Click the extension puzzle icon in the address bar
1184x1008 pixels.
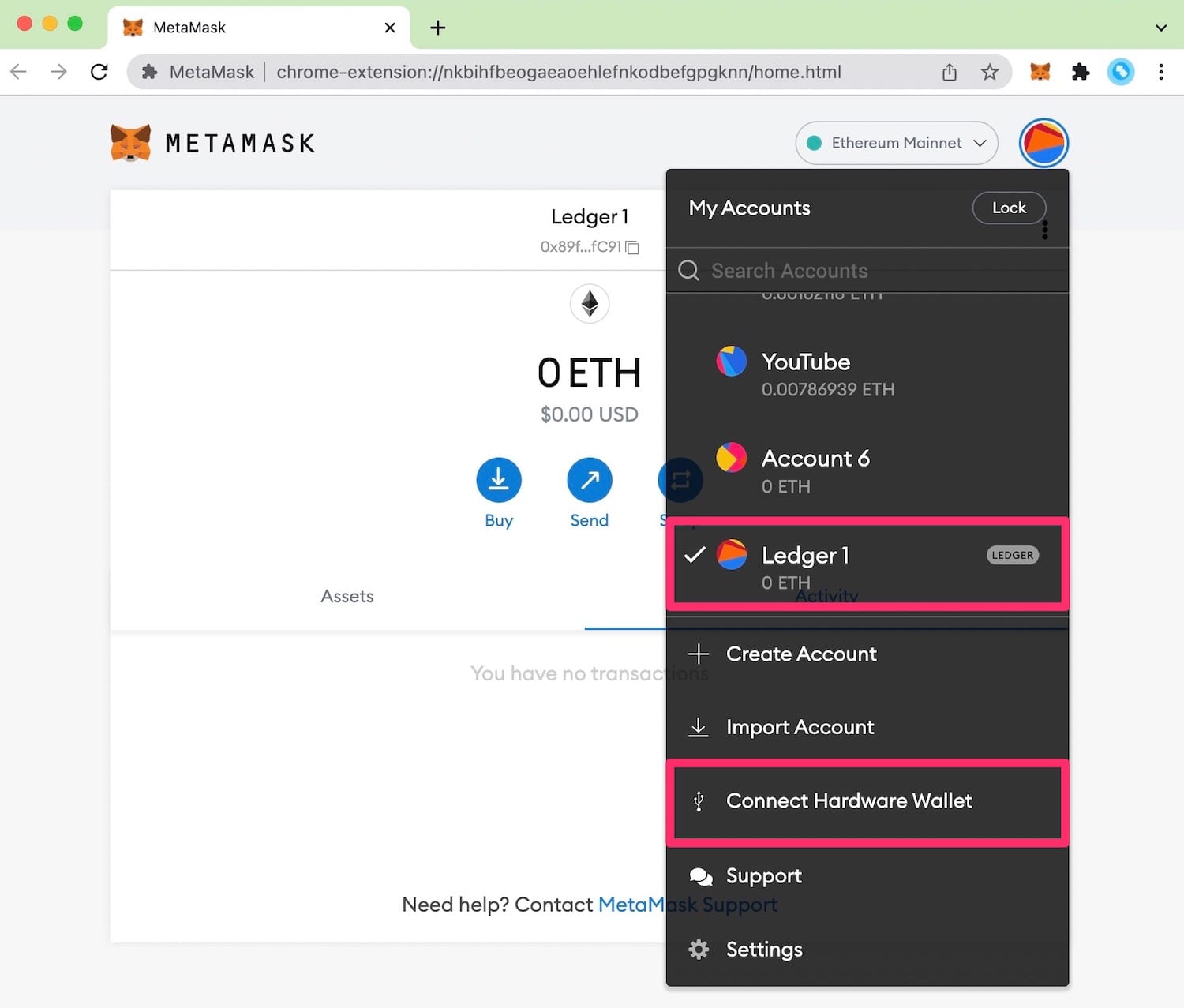[x=149, y=72]
